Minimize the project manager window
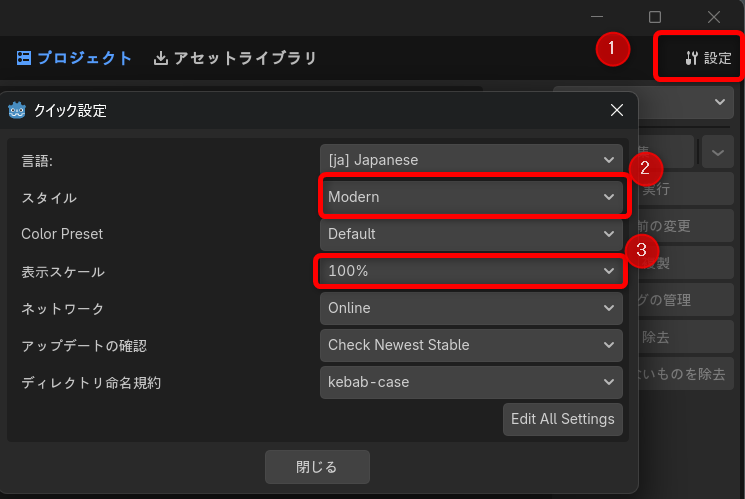The width and height of the screenshot is (745, 499). pos(596,17)
